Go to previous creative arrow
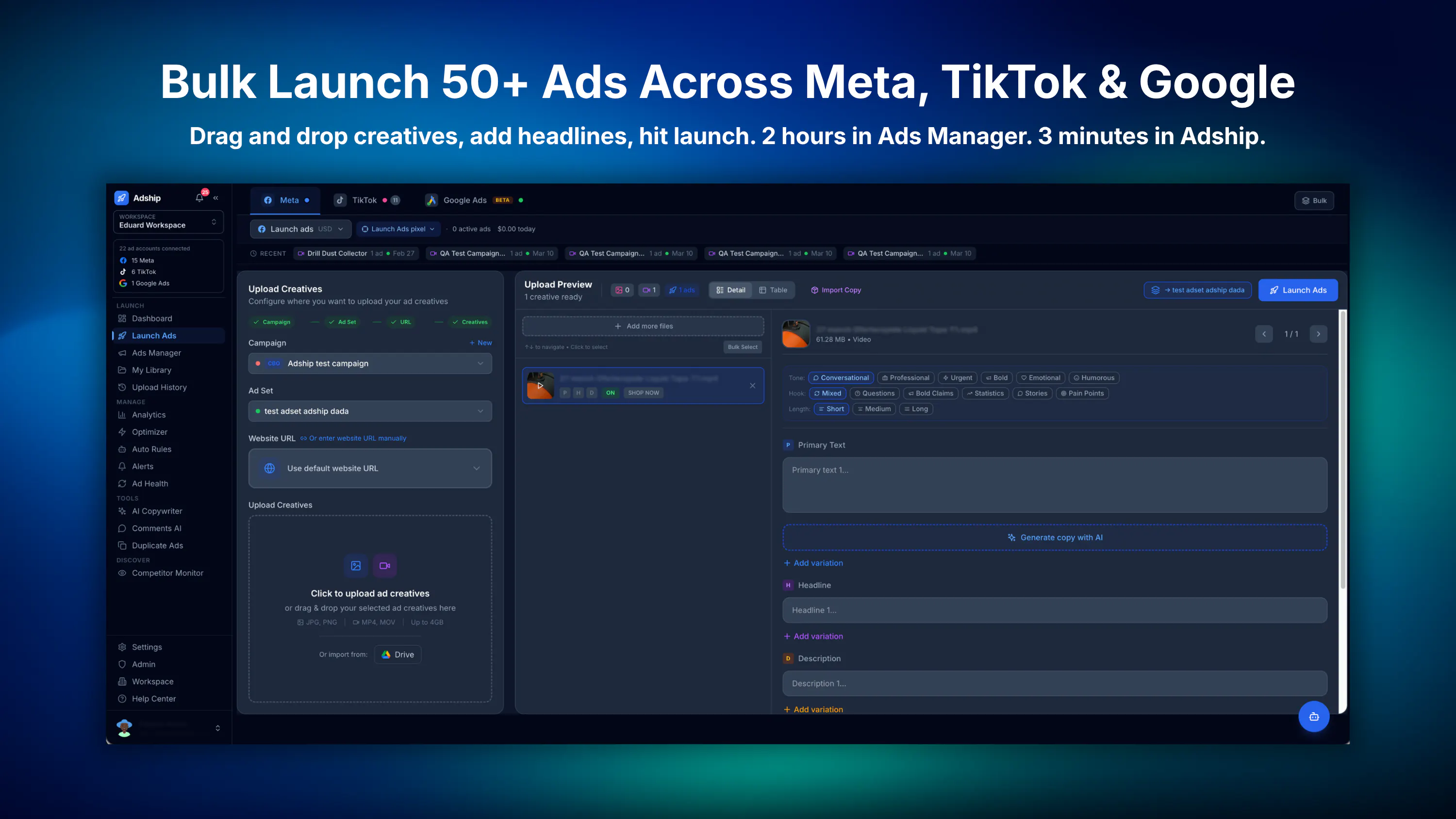 click(1264, 334)
